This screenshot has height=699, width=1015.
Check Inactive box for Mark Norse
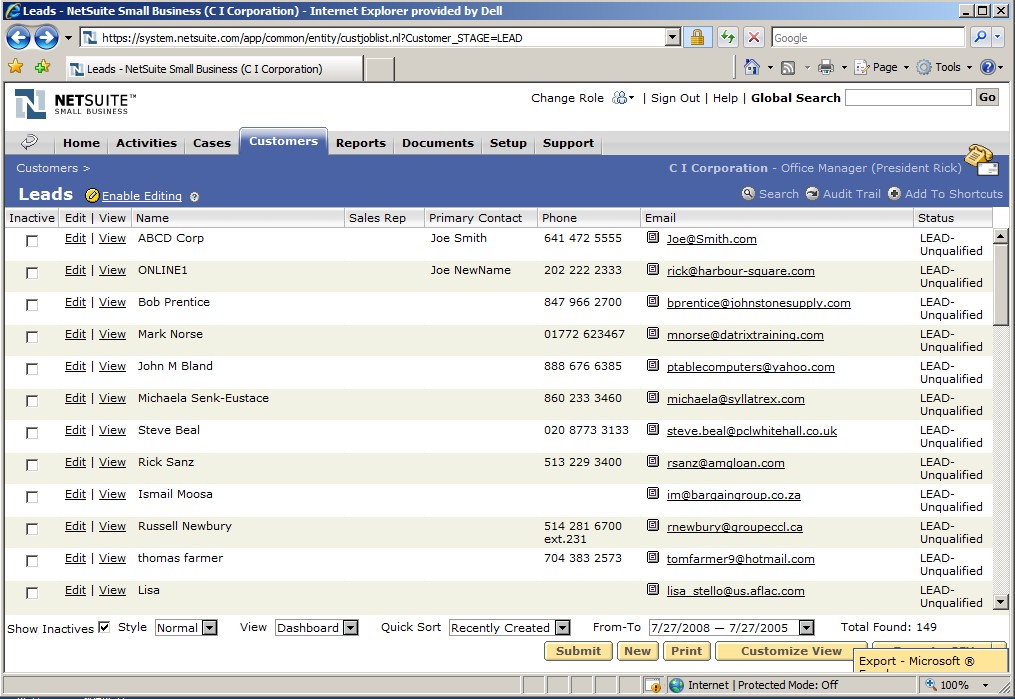32,337
